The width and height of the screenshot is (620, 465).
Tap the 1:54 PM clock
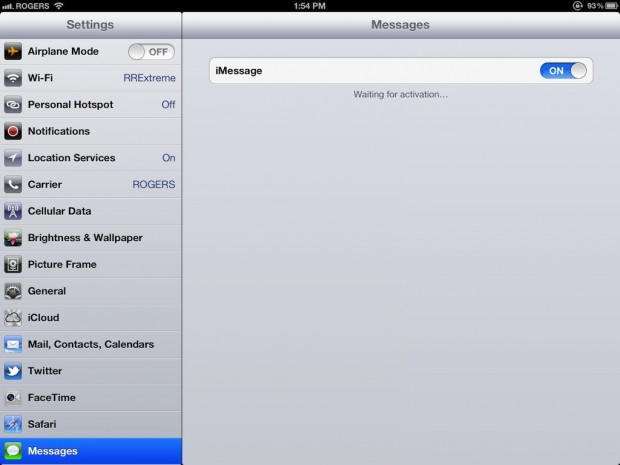click(x=310, y=6)
